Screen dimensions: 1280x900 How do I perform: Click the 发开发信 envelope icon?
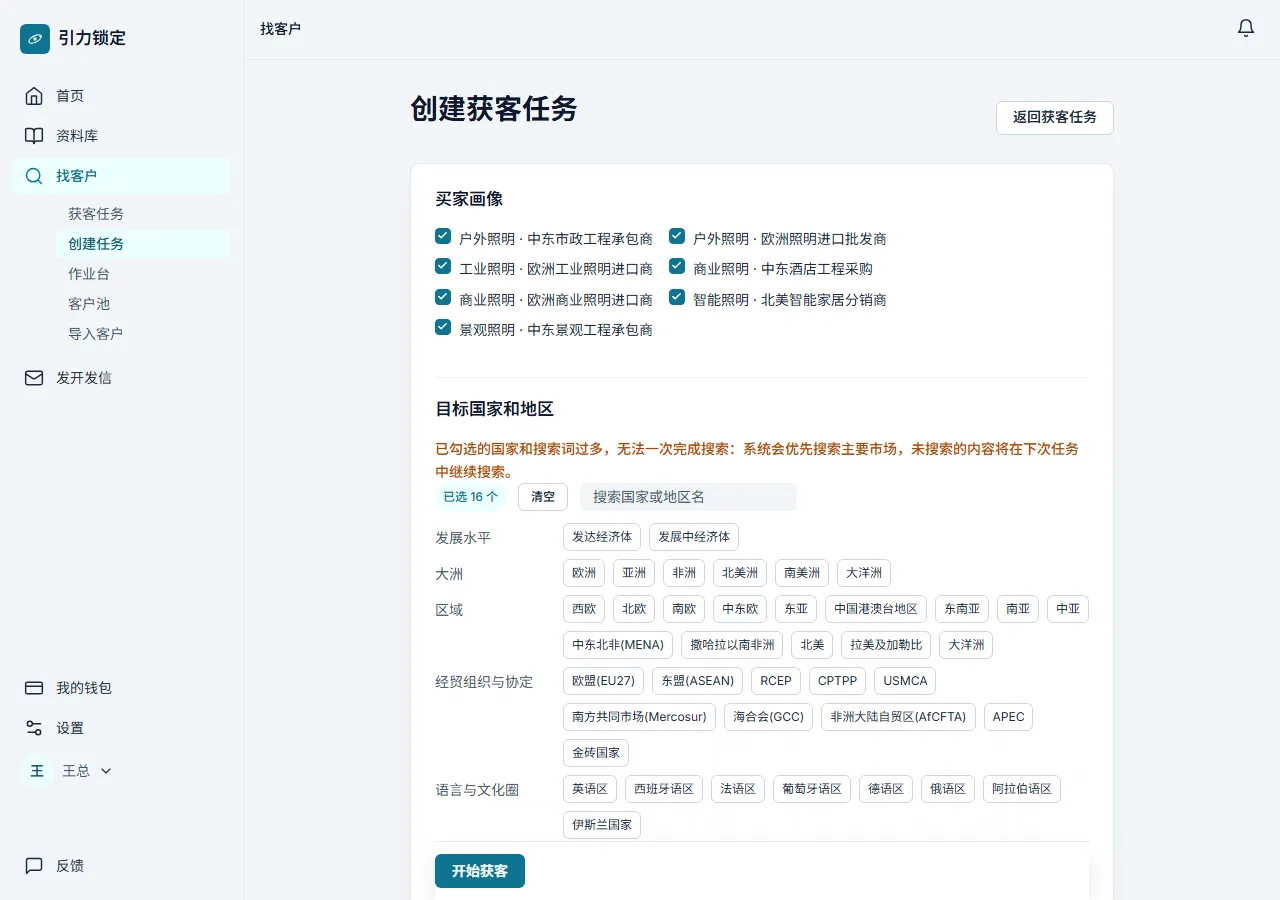click(34, 378)
